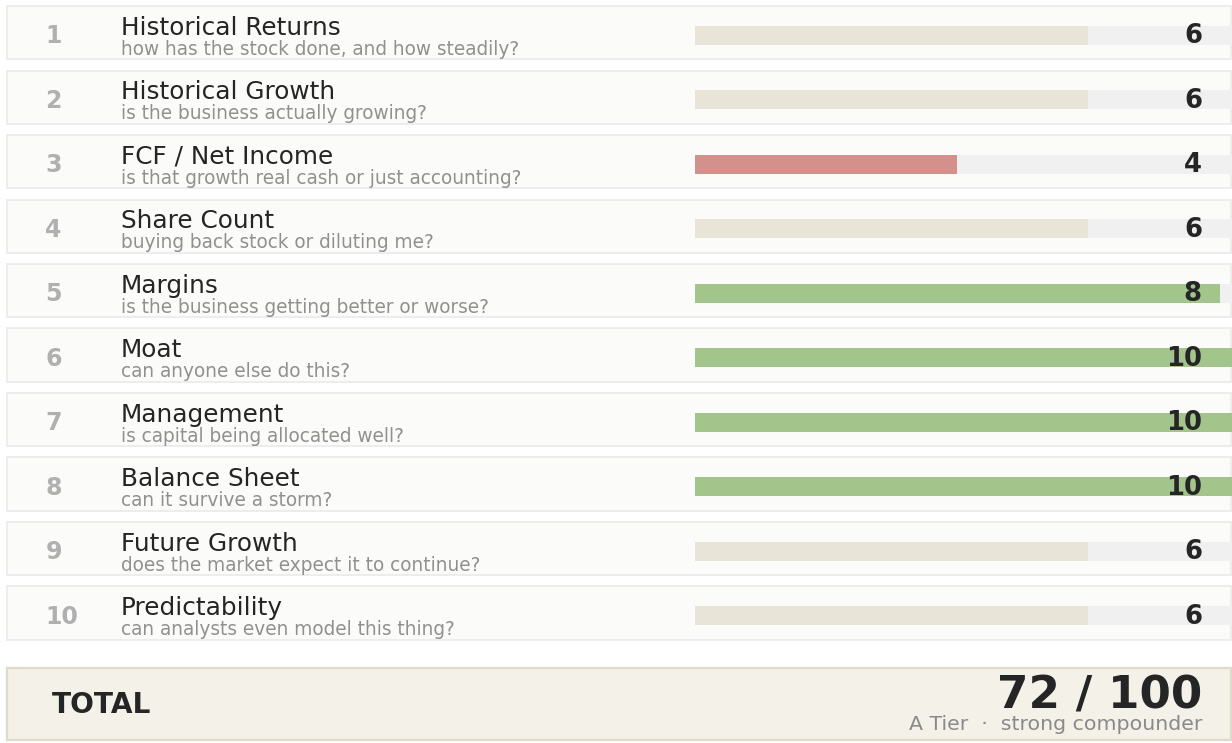Select the Predictability row title
The width and height of the screenshot is (1232, 743).
(x=201, y=608)
